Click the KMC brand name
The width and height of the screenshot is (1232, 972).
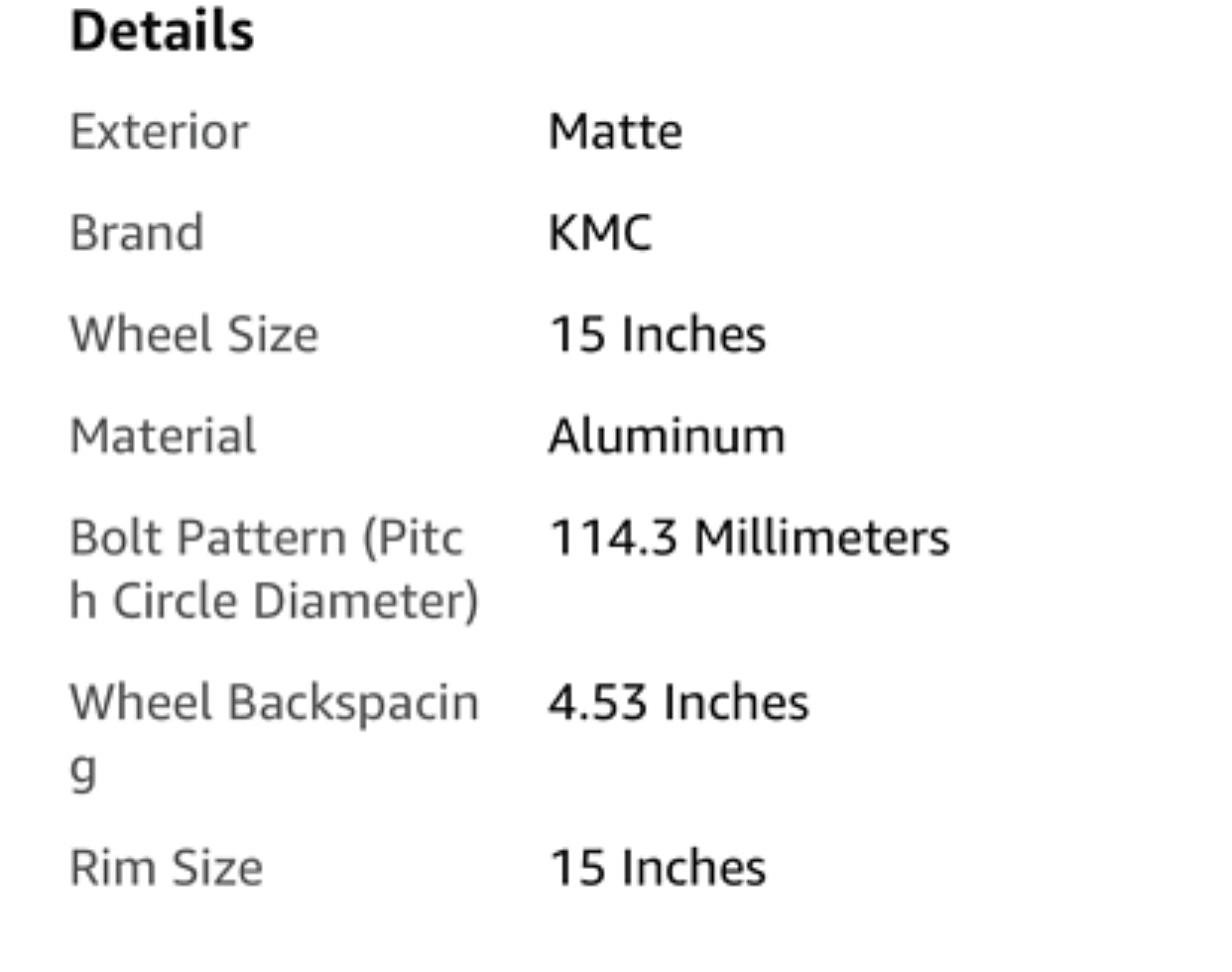point(600,233)
